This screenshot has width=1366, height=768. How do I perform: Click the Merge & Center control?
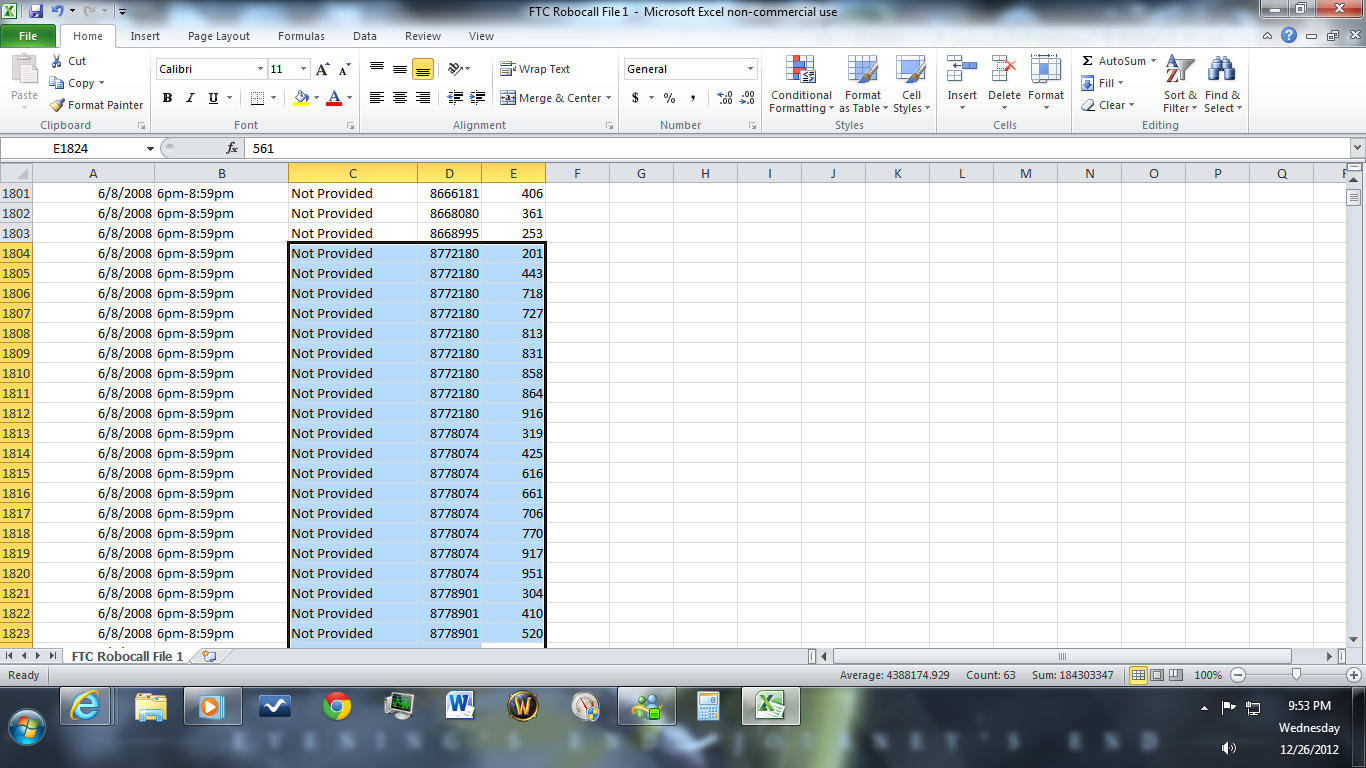click(550, 98)
